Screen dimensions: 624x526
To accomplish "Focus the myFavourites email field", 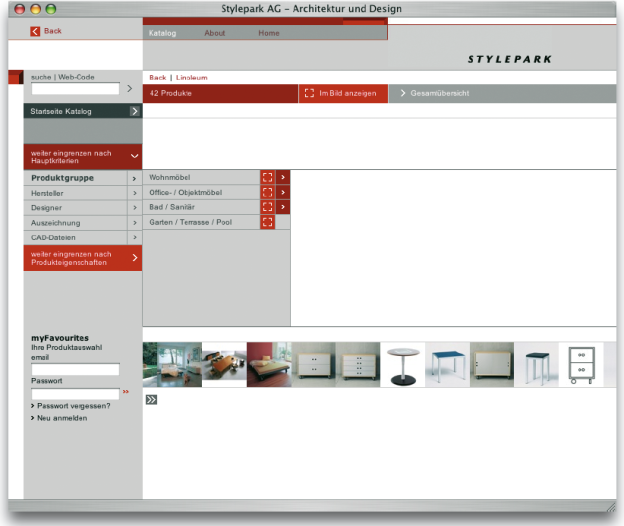I will (x=75, y=369).
